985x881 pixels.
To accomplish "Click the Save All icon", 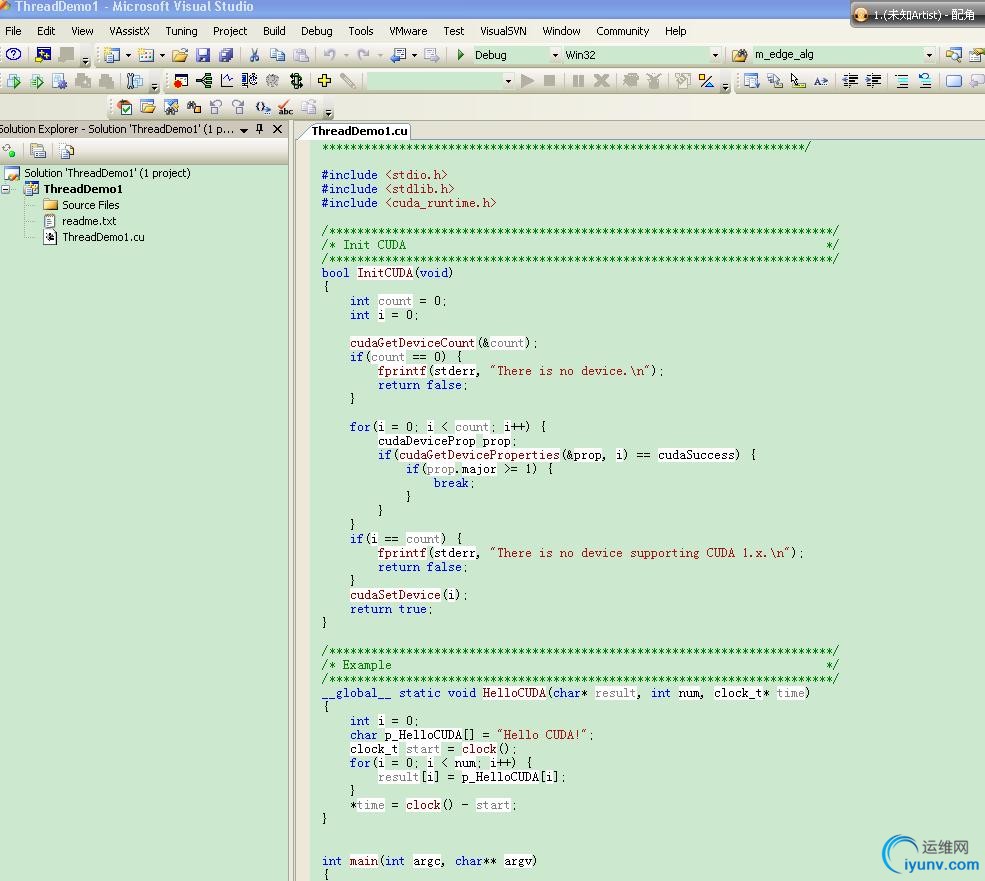I will coord(226,55).
